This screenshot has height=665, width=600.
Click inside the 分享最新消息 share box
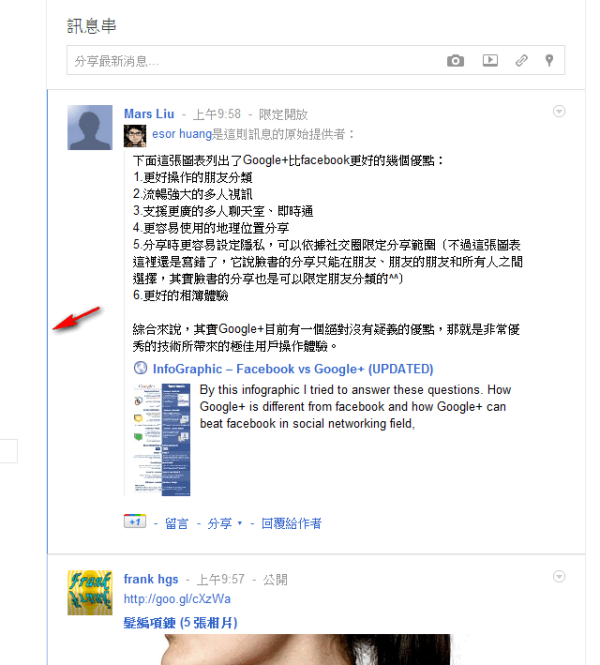(x=254, y=61)
